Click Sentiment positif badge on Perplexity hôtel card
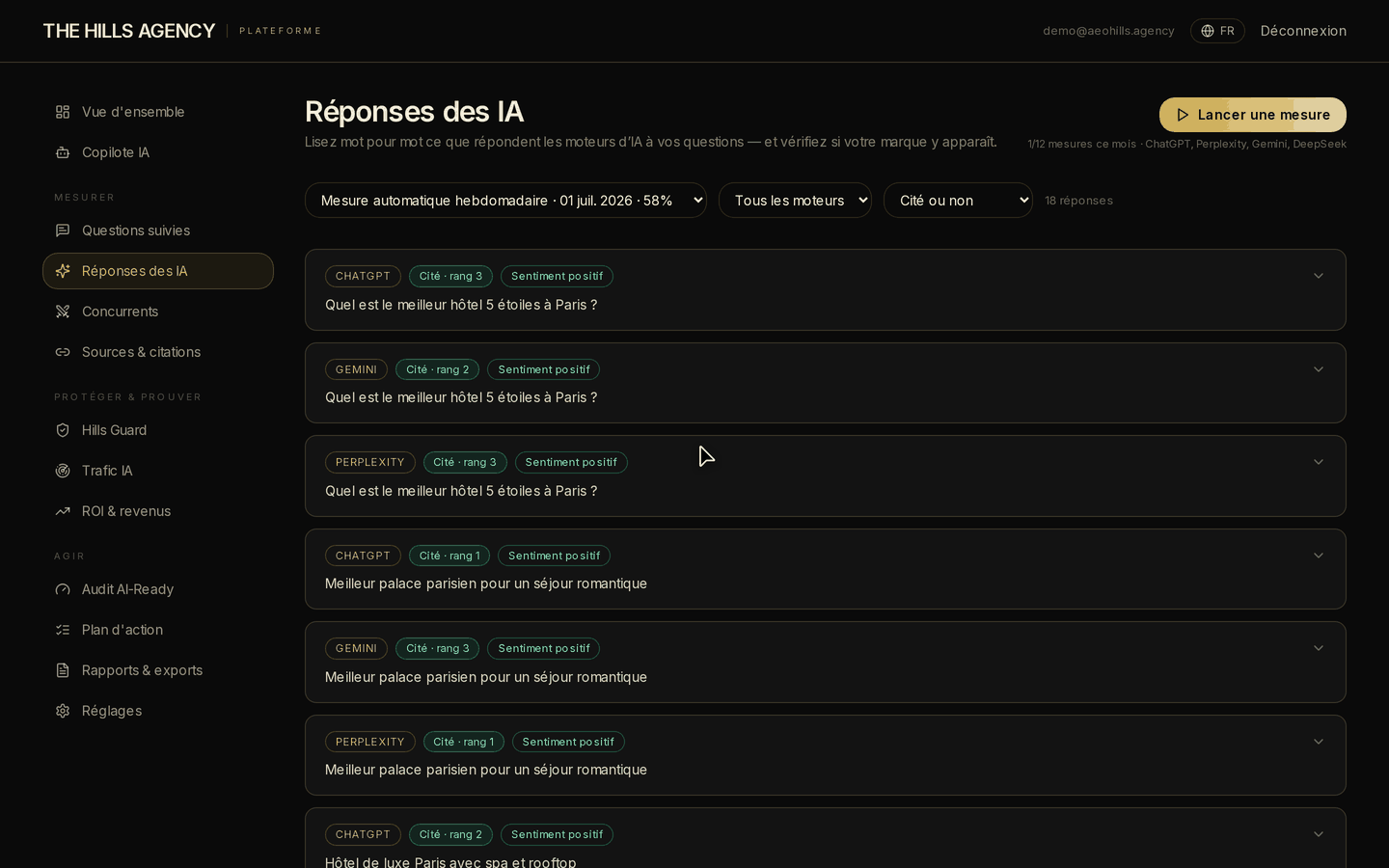This screenshot has width=1389, height=868. click(x=571, y=462)
